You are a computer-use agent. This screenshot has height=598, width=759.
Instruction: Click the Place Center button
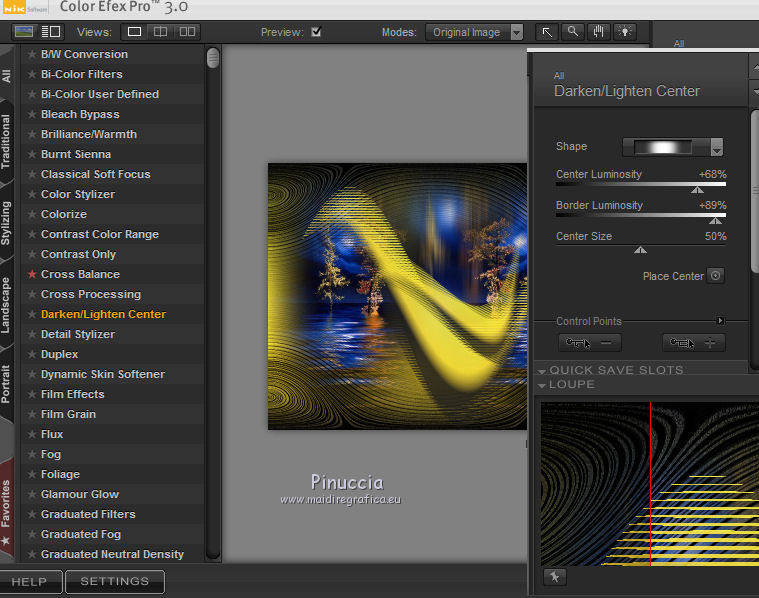click(715, 276)
